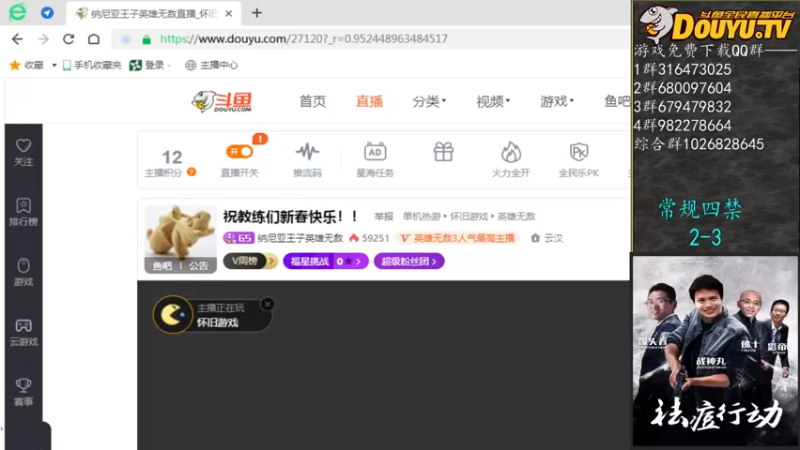The width and height of the screenshot is (800, 450).
Task: Open 英雄无敌3人气最高主播 badge
Action: pyautogui.click(x=457, y=238)
